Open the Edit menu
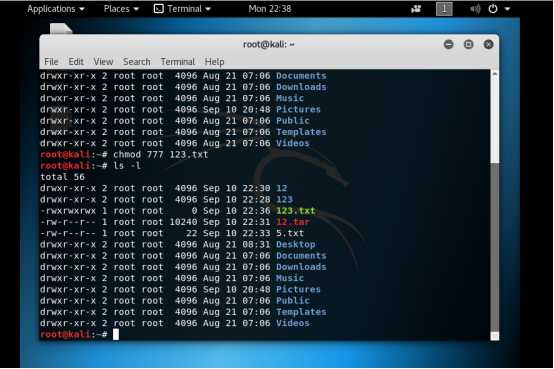This screenshot has width=554, height=369. click(76, 62)
